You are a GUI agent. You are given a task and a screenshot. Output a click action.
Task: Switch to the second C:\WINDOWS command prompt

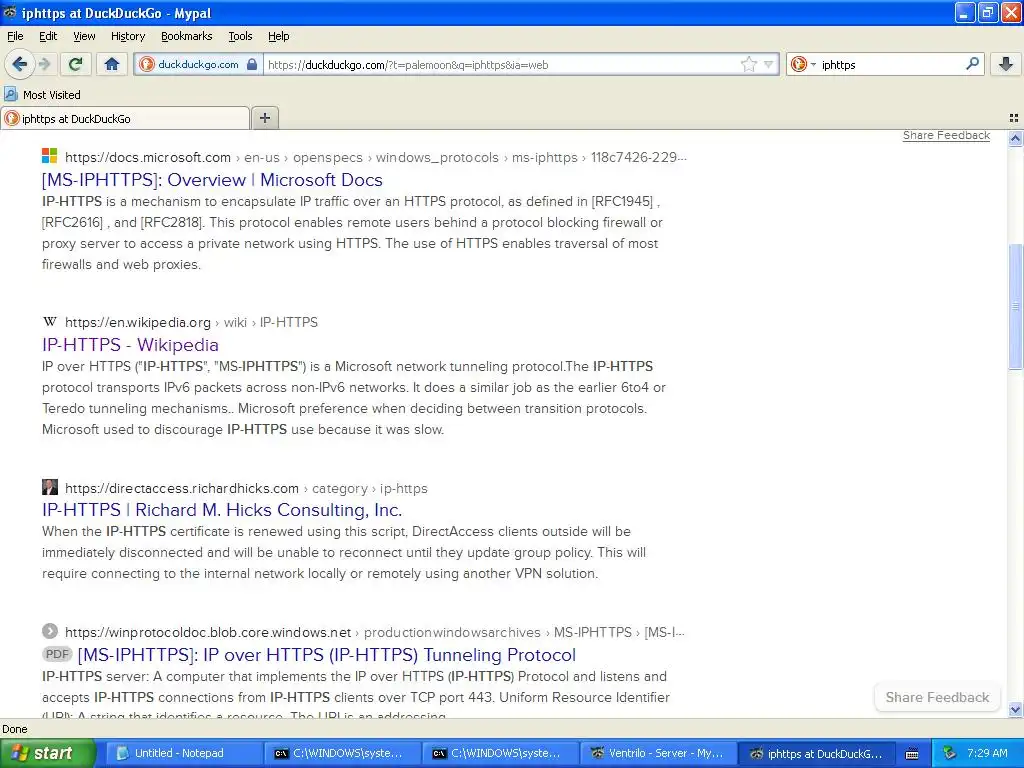(x=500, y=753)
